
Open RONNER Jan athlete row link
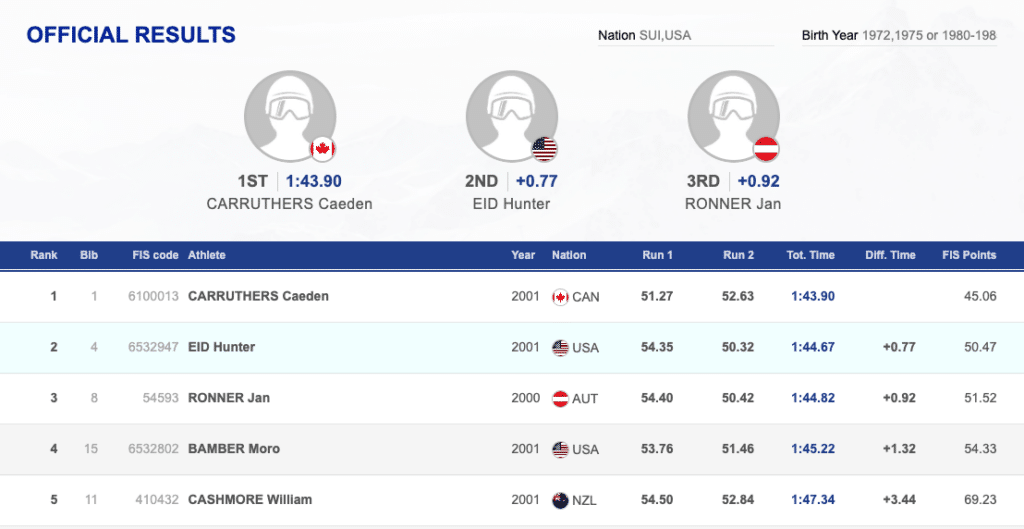pyautogui.click(x=229, y=398)
